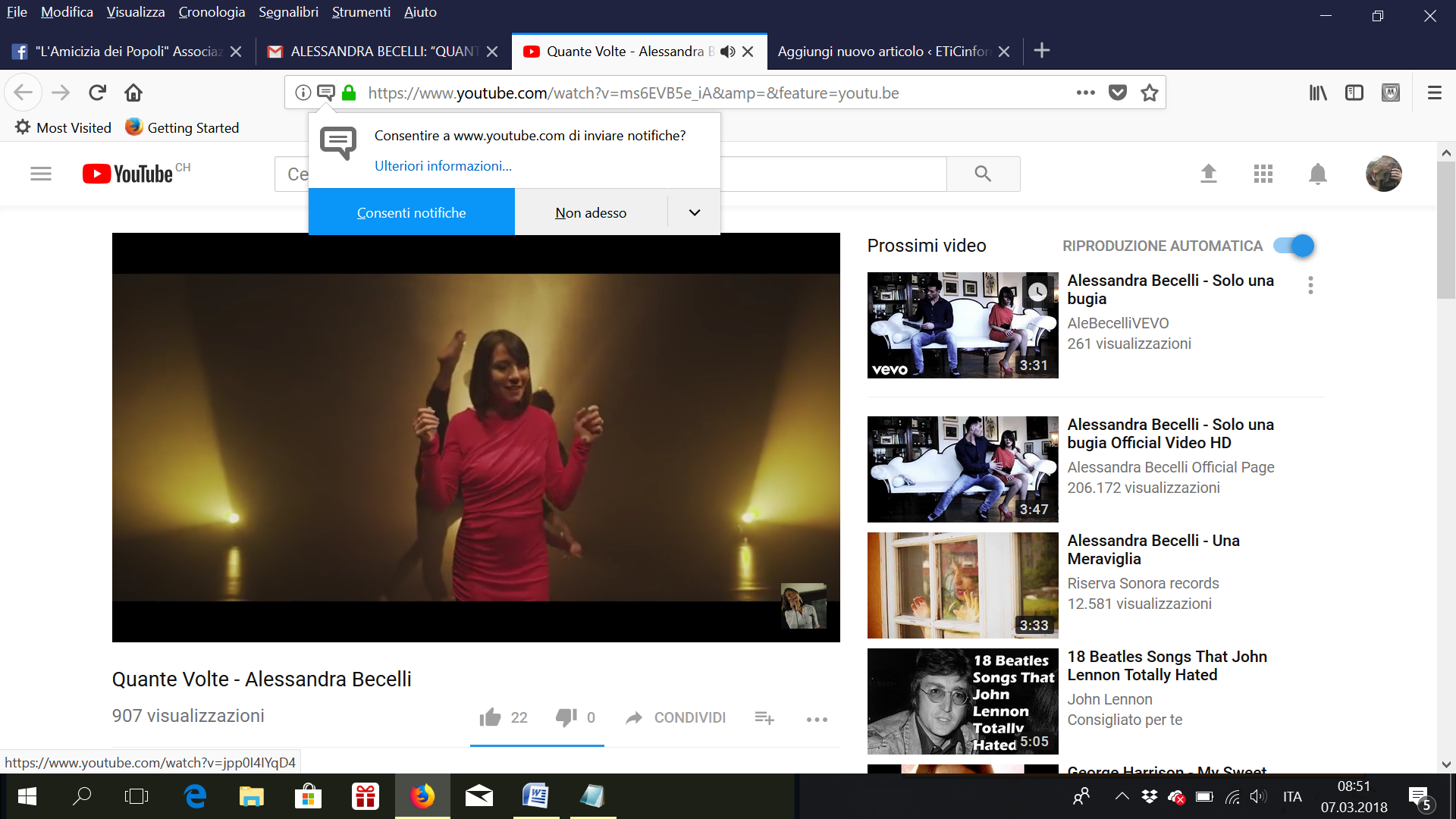The width and height of the screenshot is (1456, 819).
Task: Open 18 Beatles Songs video thumbnail
Action: (963, 701)
